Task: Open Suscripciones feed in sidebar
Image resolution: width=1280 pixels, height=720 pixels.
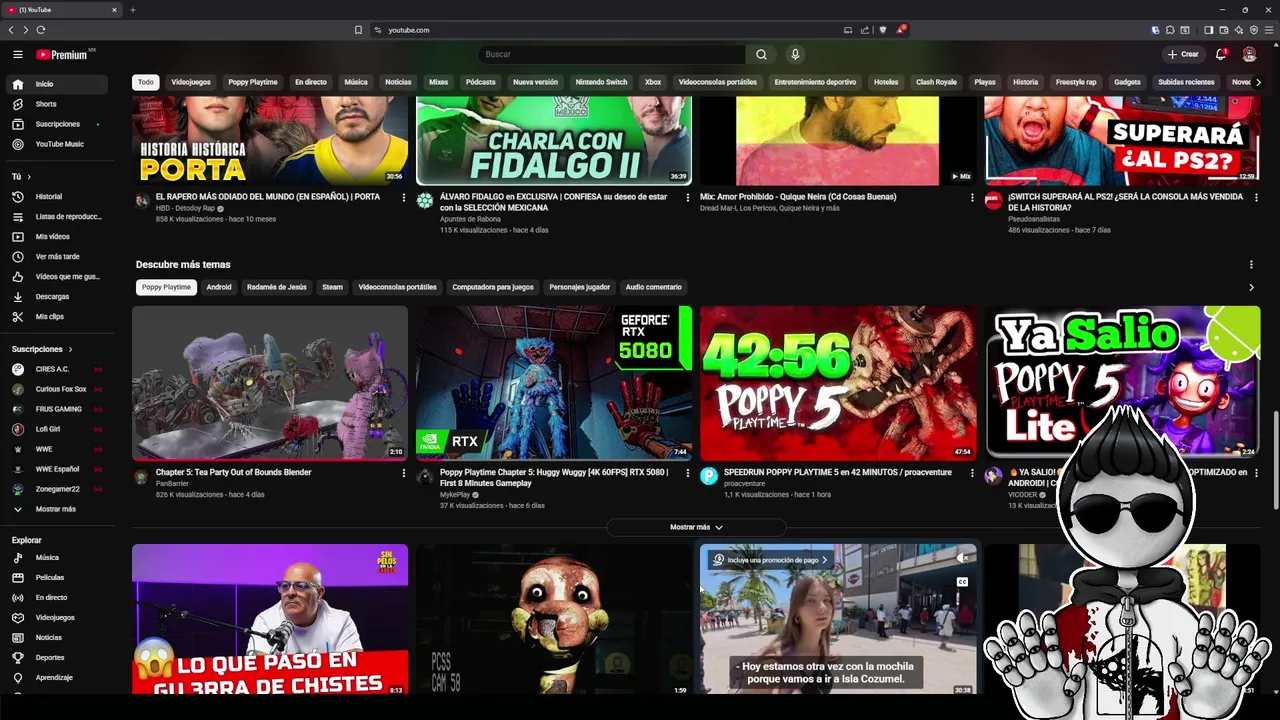Action: [56, 124]
